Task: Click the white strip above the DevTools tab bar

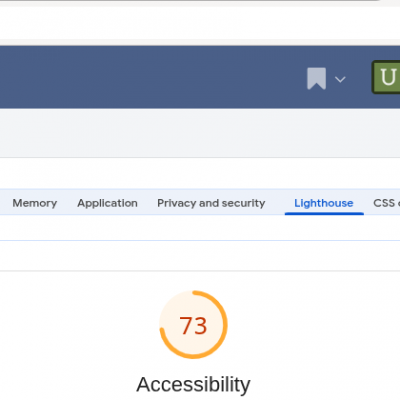Action: 200,173
